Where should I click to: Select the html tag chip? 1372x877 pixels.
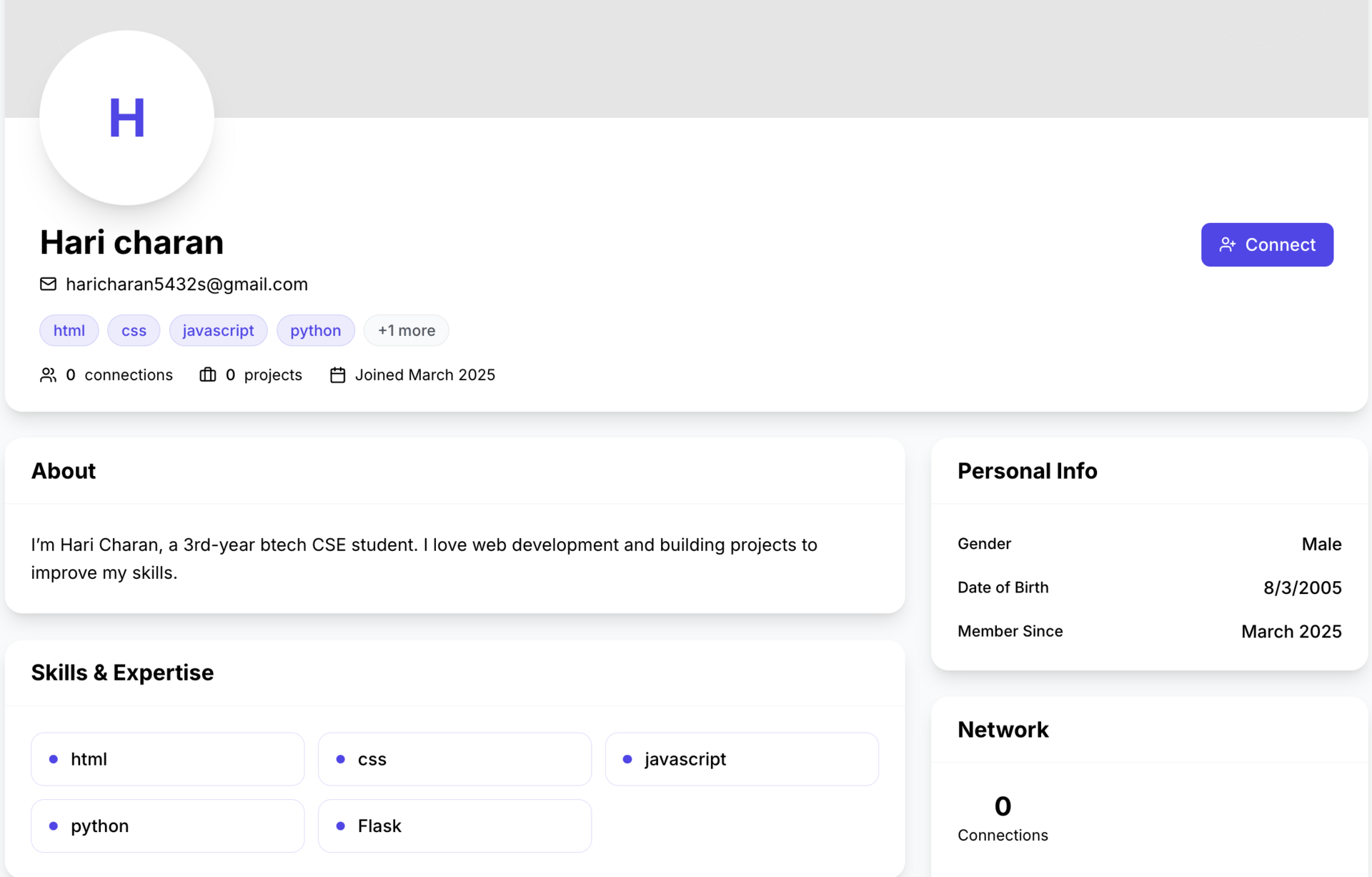pos(69,331)
